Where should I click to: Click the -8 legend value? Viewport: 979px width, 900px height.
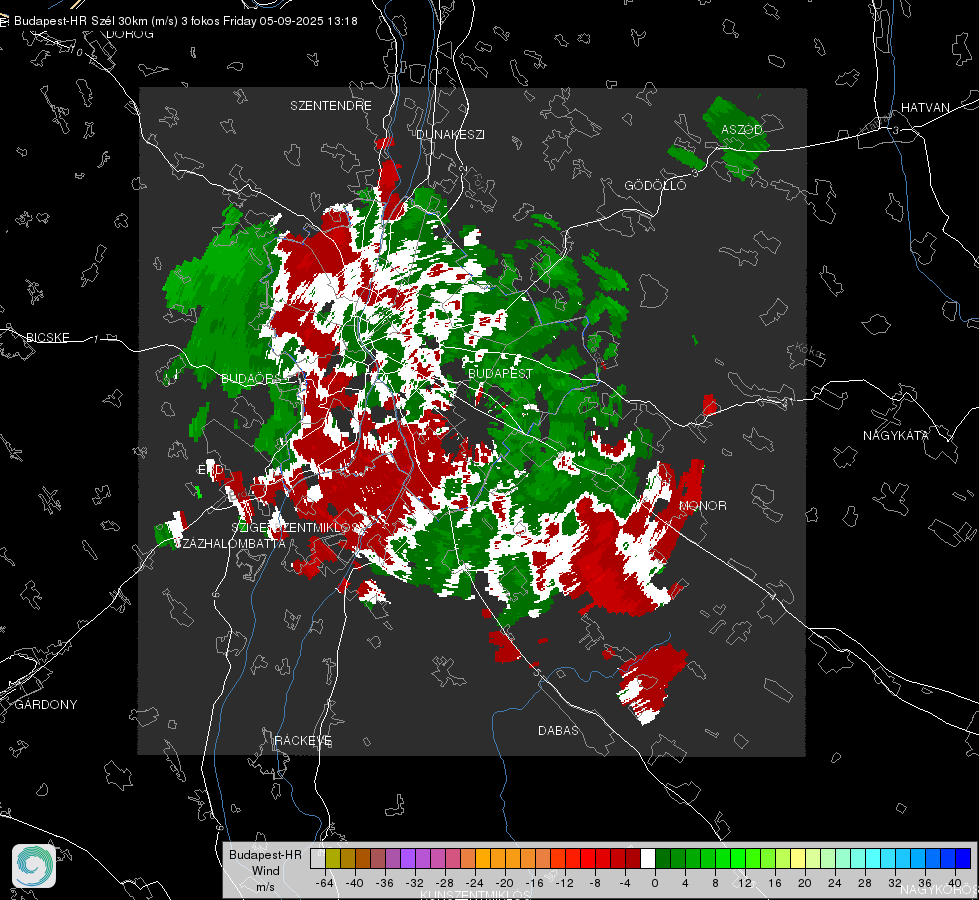click(x=595, y=883)
